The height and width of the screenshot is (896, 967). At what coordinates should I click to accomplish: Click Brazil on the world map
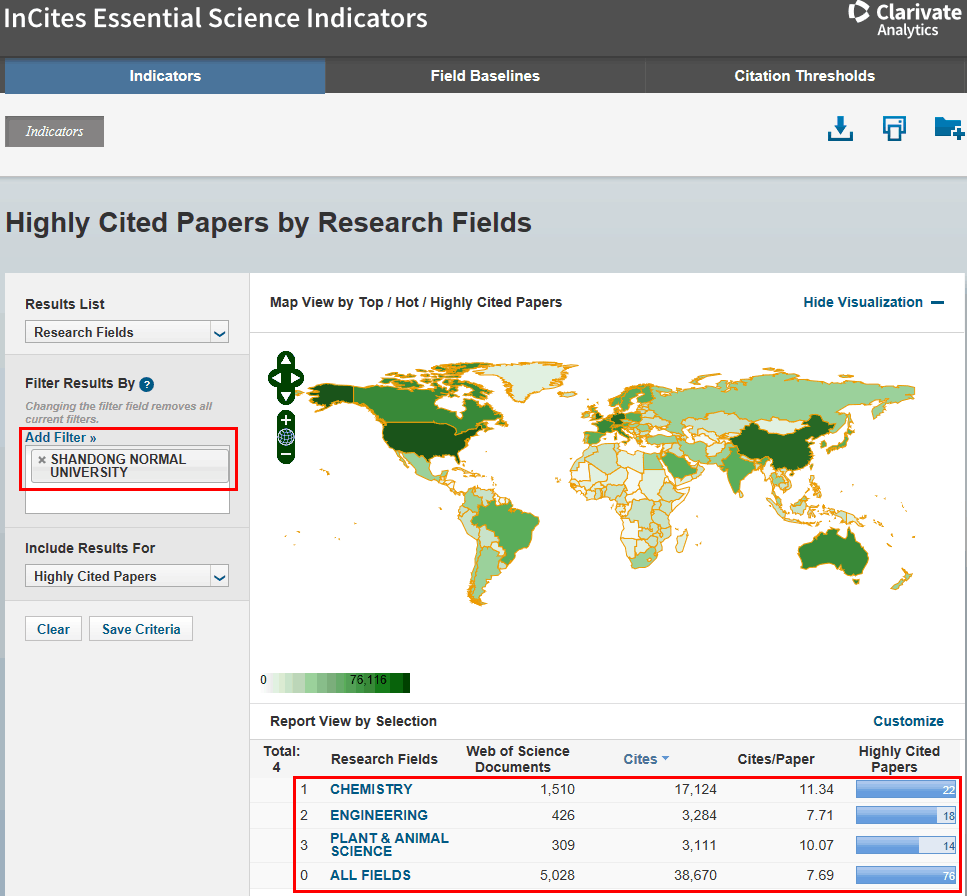click(509, 525)
